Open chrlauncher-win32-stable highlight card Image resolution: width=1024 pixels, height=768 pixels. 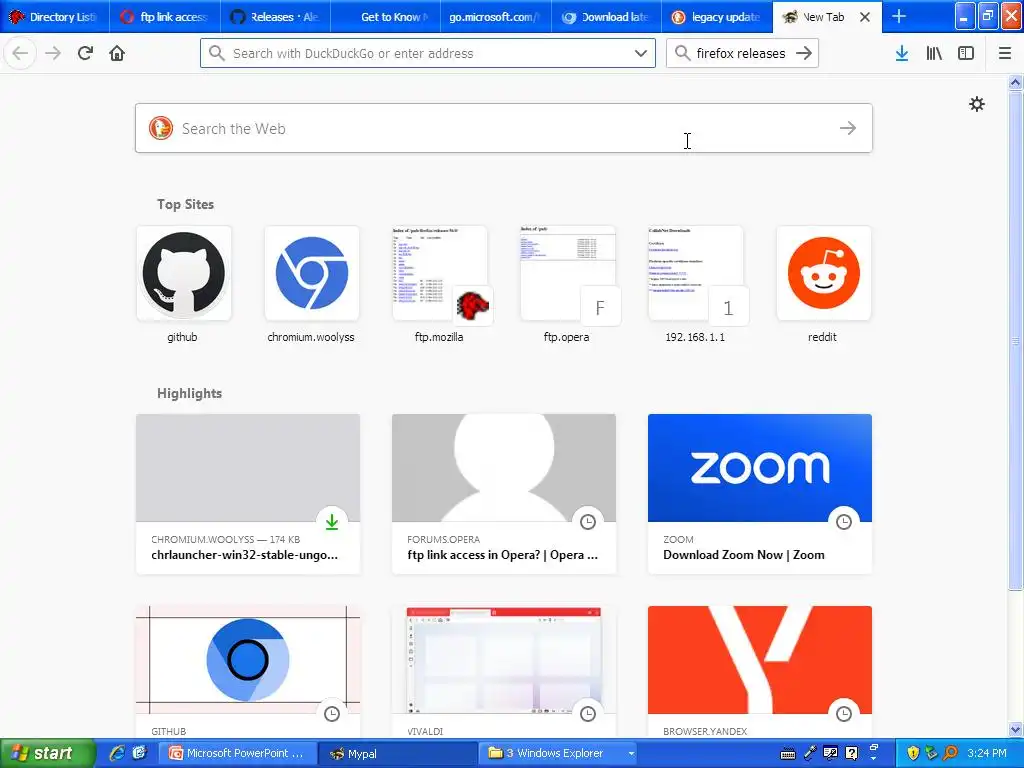coord(248,494)
